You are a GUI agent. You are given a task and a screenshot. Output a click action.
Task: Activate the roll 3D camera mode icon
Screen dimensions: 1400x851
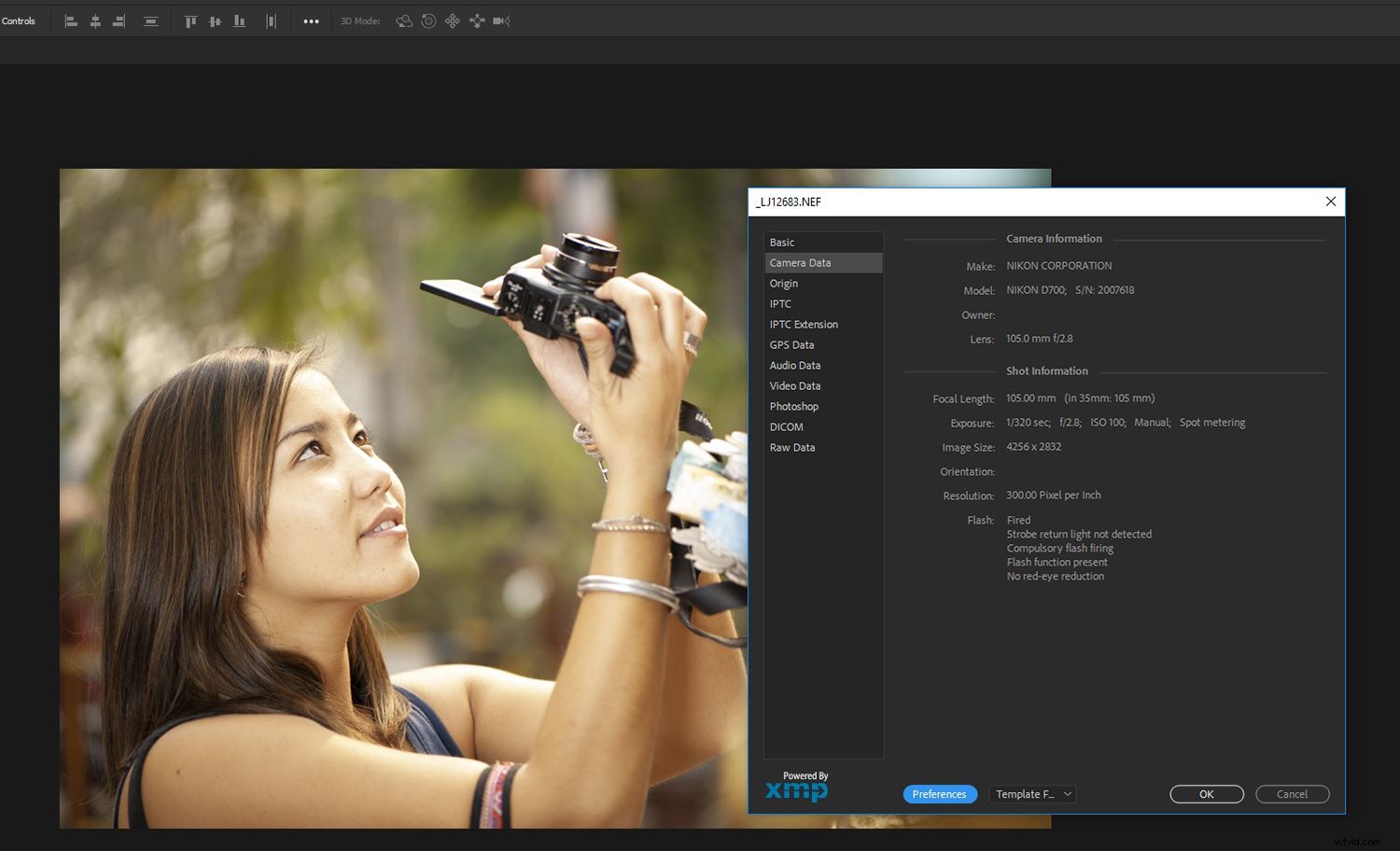point(428,21)
